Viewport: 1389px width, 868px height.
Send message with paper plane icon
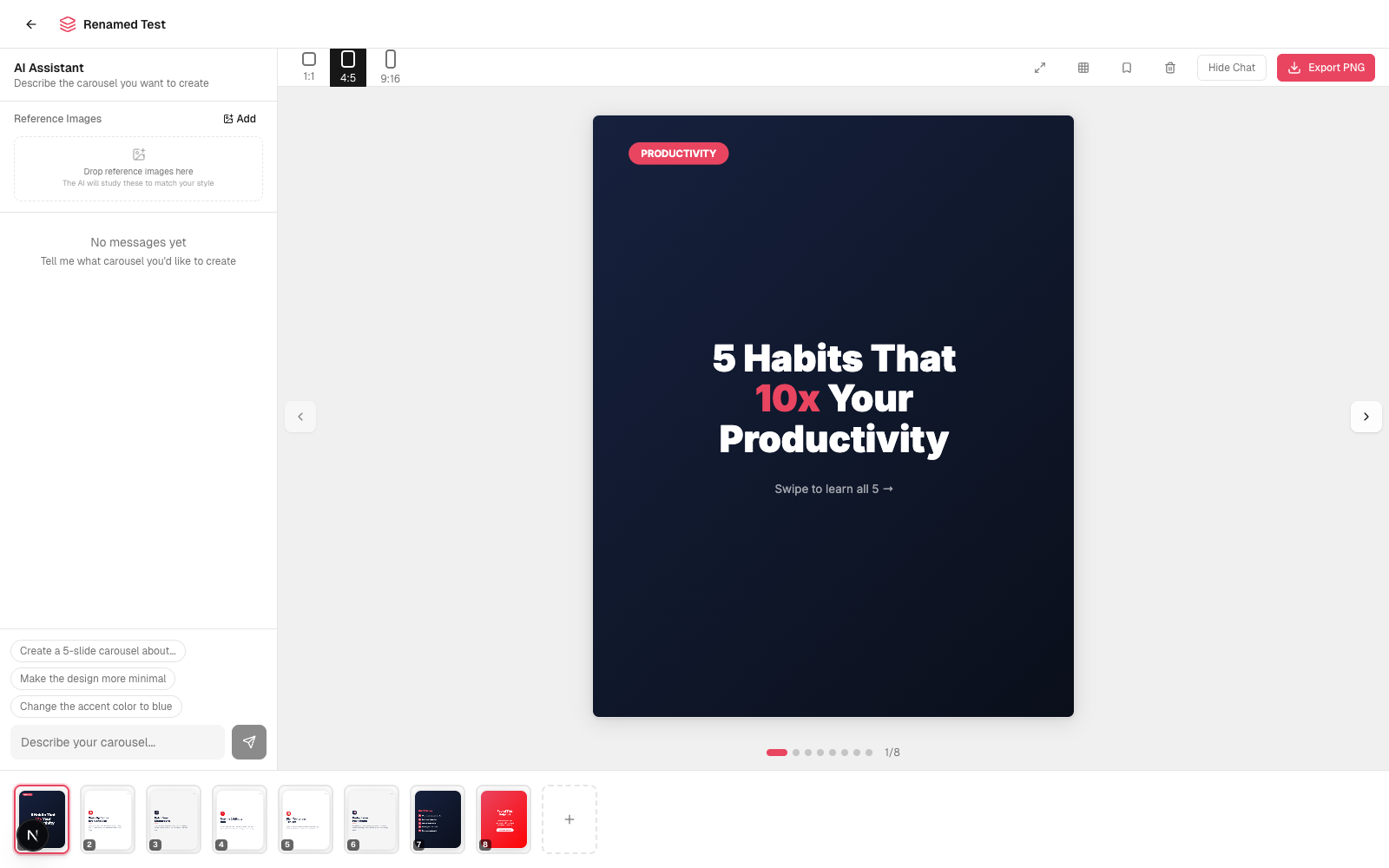(x=249, y=742)
